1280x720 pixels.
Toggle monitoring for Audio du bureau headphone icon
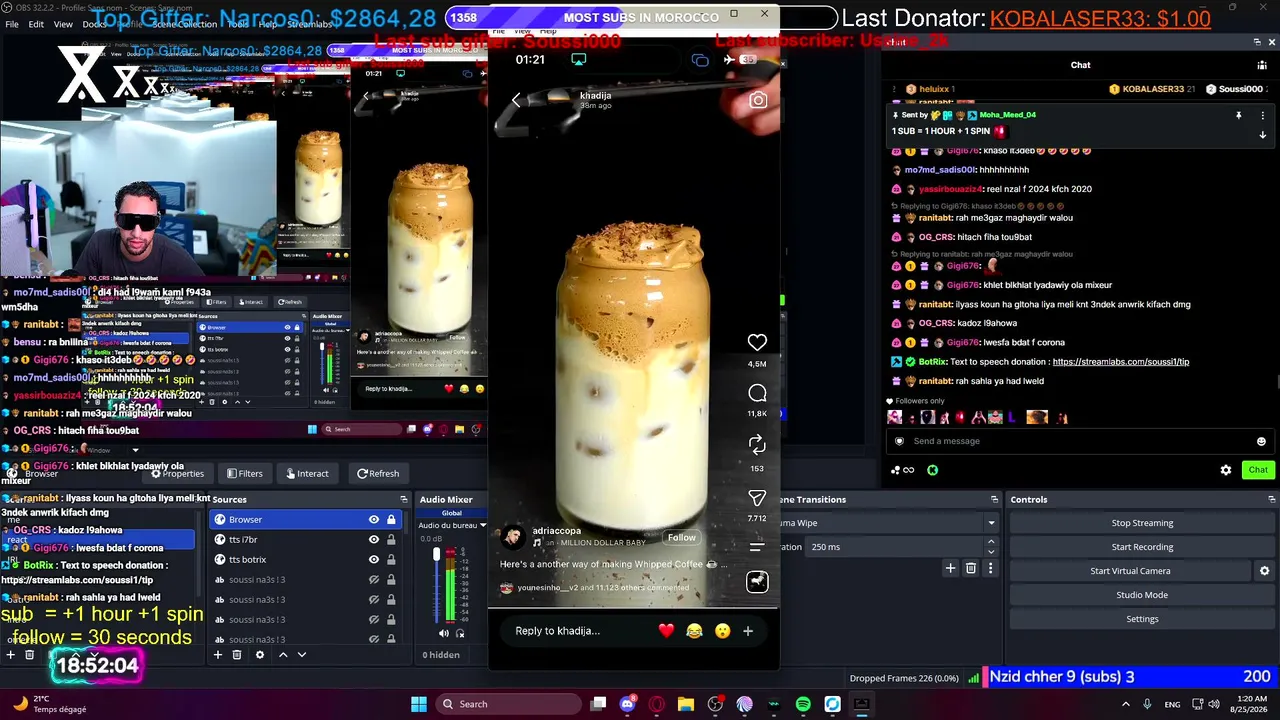click(x=460, y=633)
